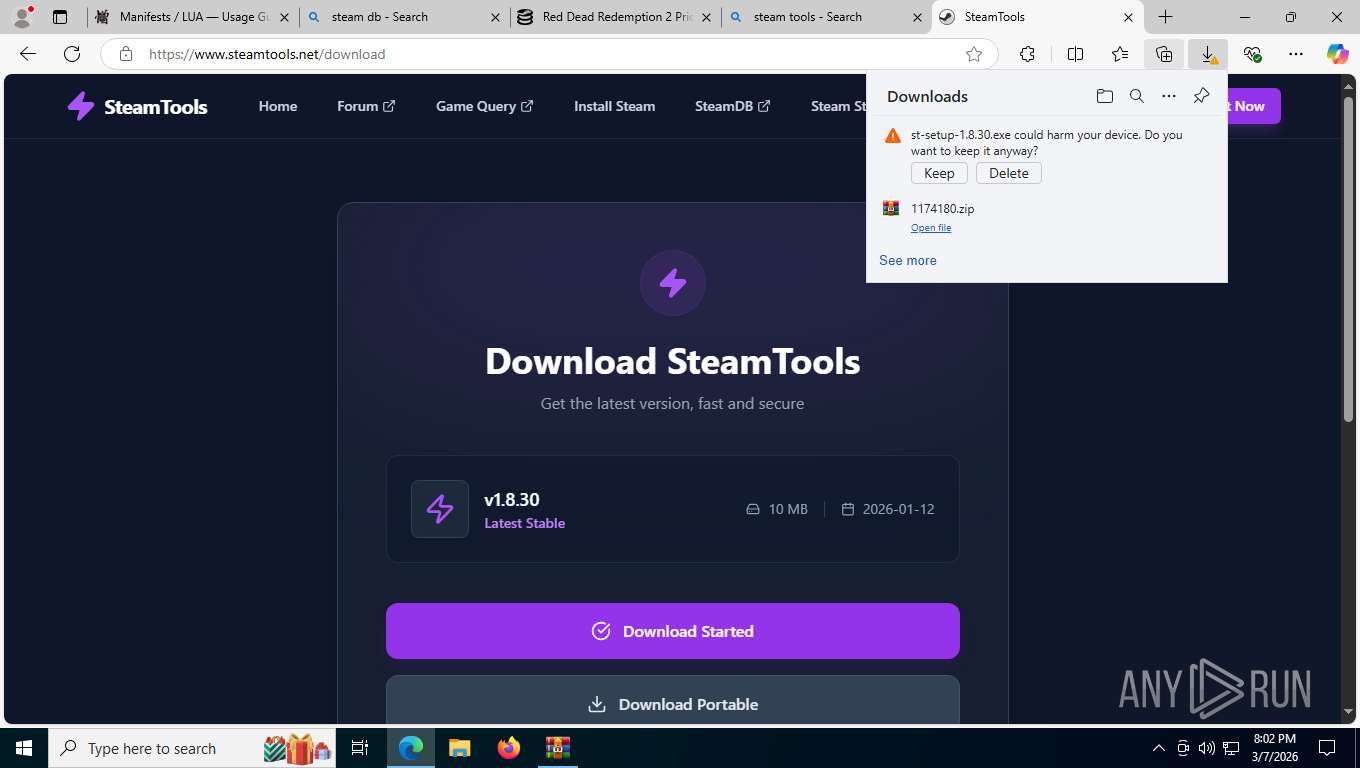Viewport: 1360px width, 768px height.
Task: Open Browser essentials heart icon
Action: tap(1252, 54)
